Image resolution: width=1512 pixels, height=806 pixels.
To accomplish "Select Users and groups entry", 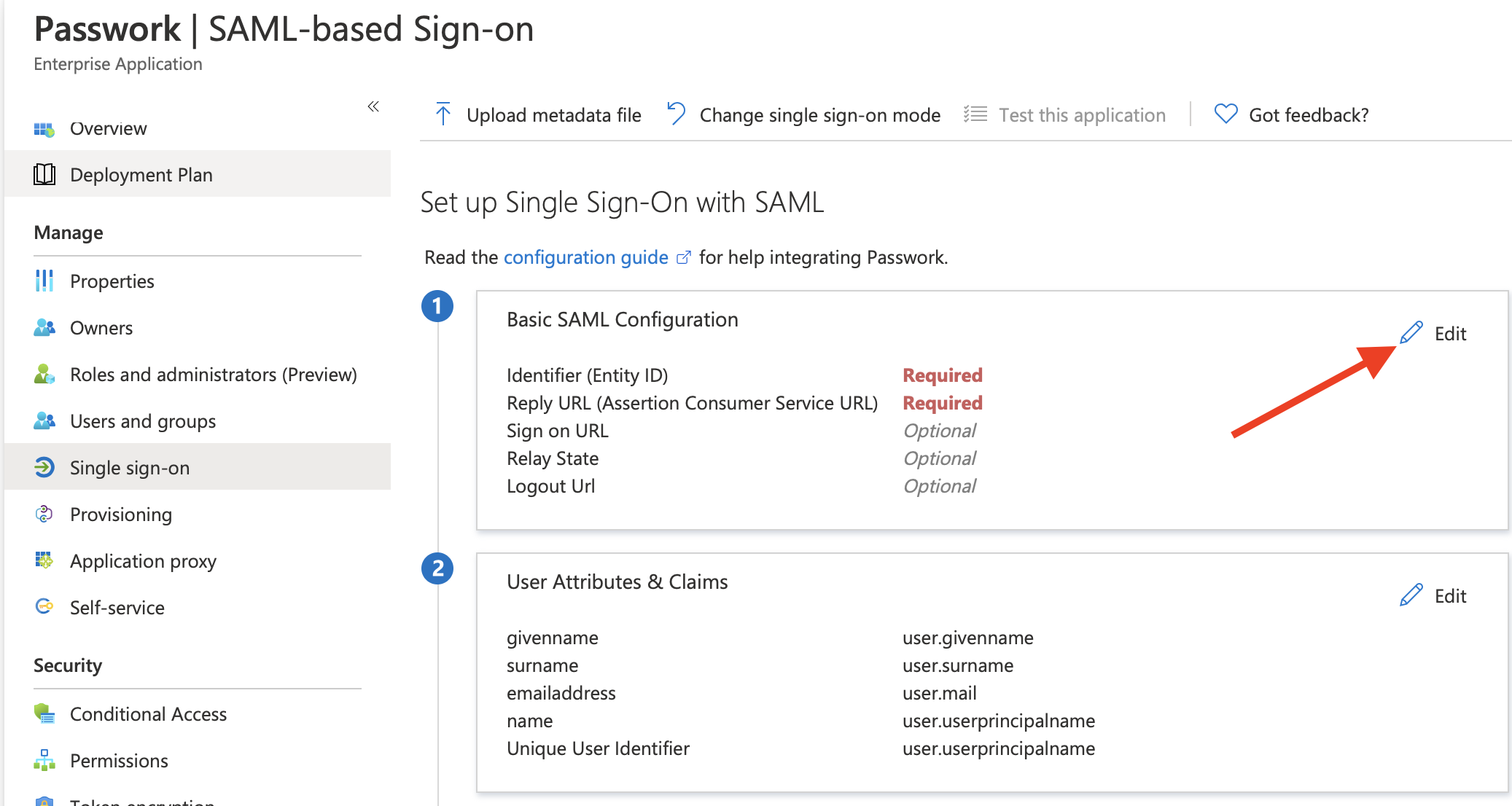I will tap(142, 420).
